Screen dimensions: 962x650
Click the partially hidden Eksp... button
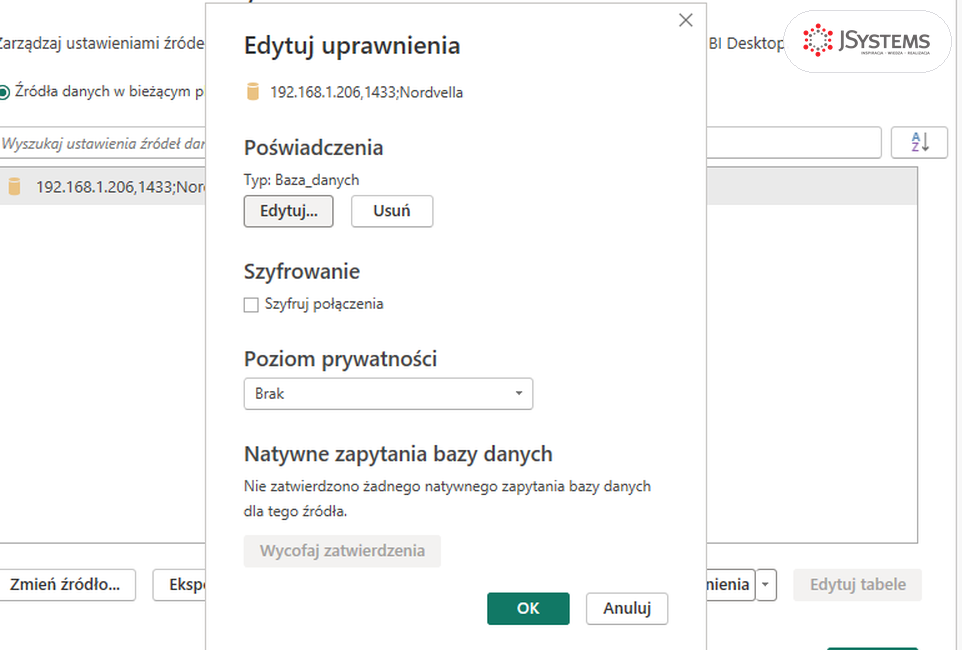[179, 584]
